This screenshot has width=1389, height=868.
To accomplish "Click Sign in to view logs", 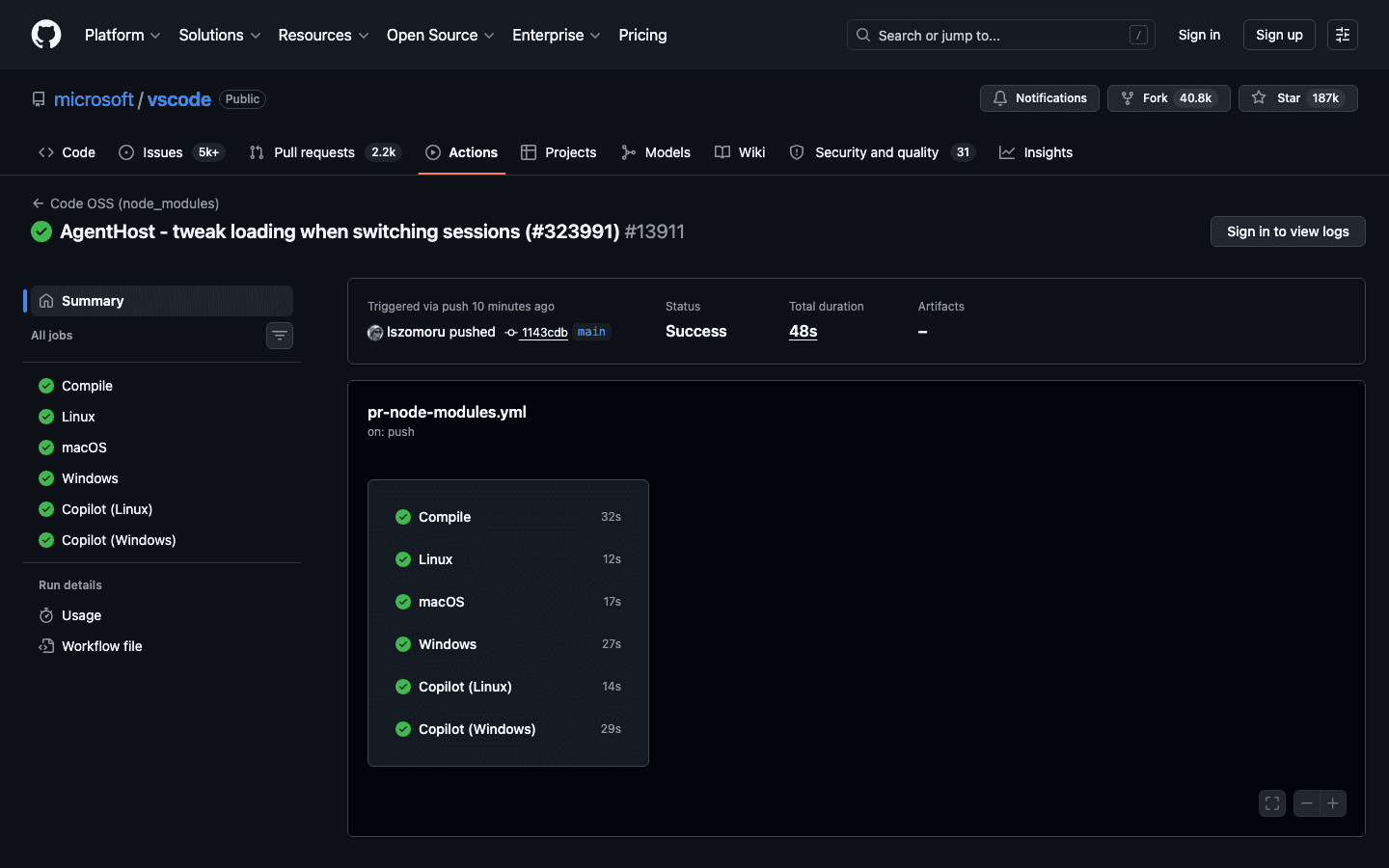I will tap(1288, 231).
